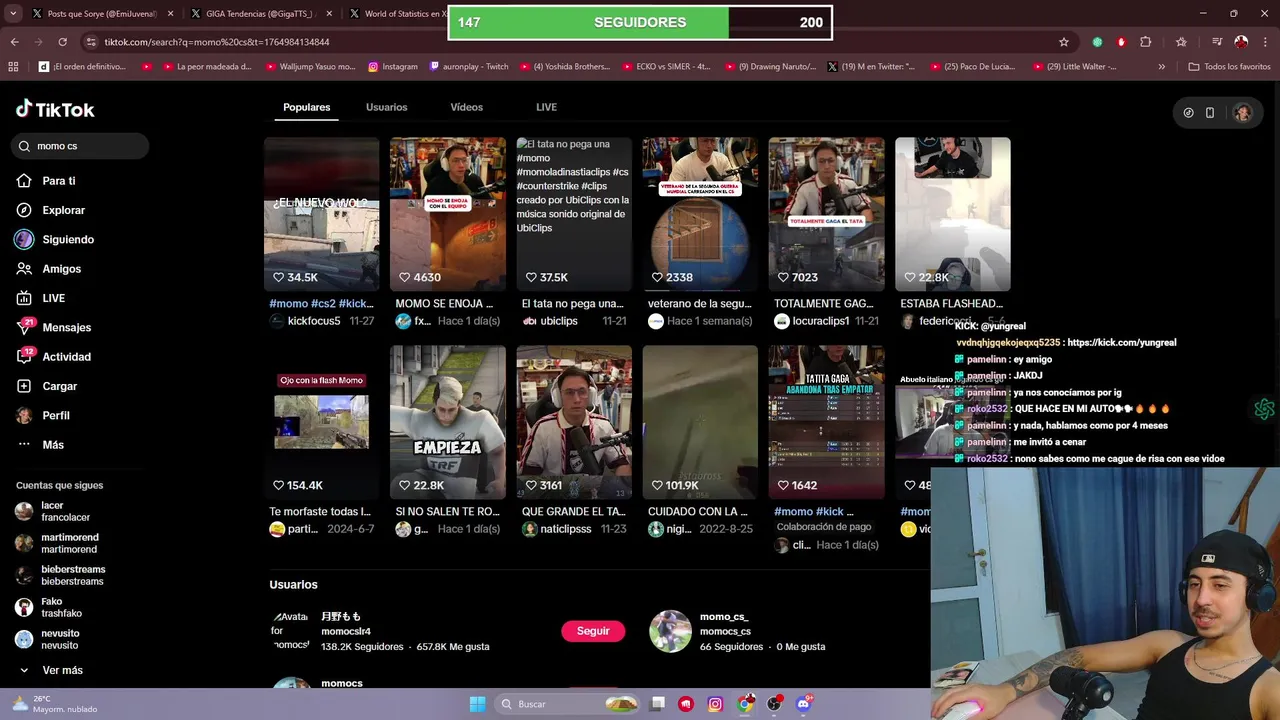Open OBS from the taskbar
This screenshot has width=1280, height=720.
point(773,704)
